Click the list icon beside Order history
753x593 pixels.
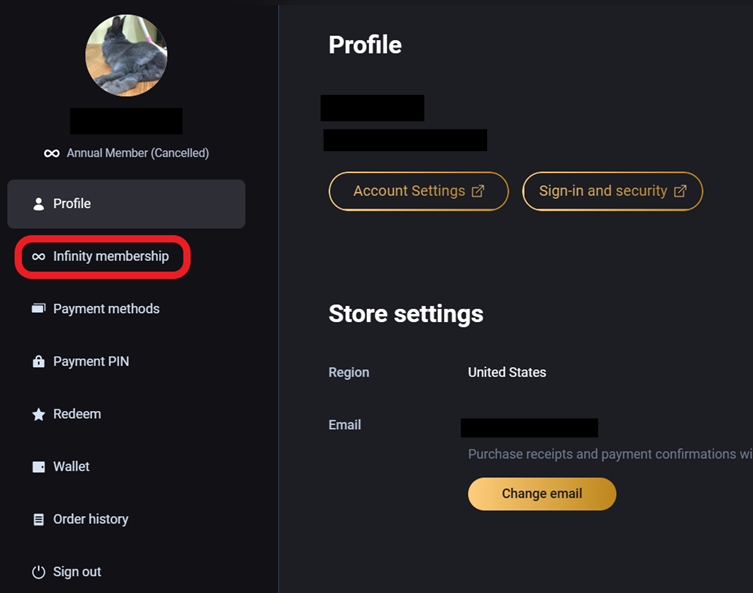(39, 520)
